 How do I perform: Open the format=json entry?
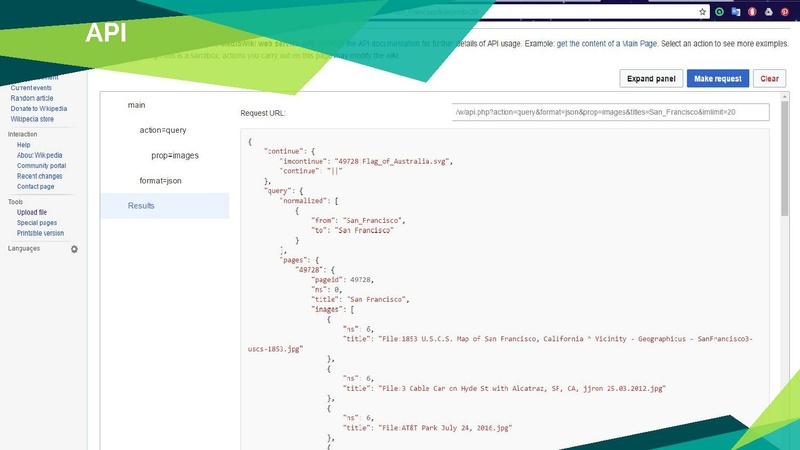[160, 180]
